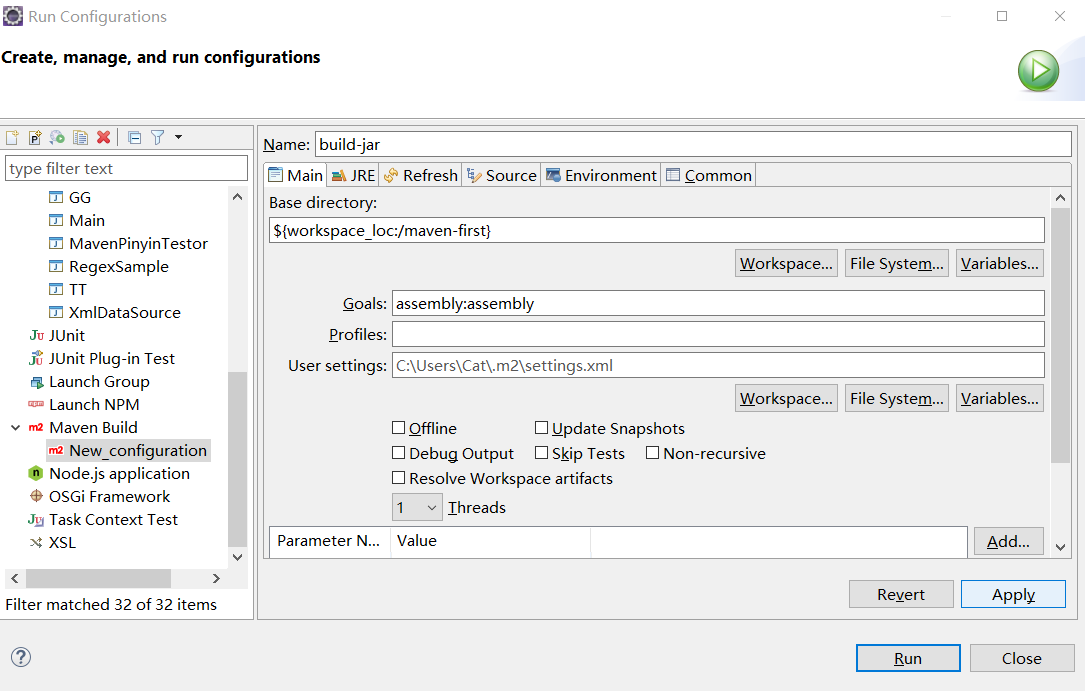Open the help question mark icon
This screenshot has height=691, width=1085.
click(x=21, y=657)
